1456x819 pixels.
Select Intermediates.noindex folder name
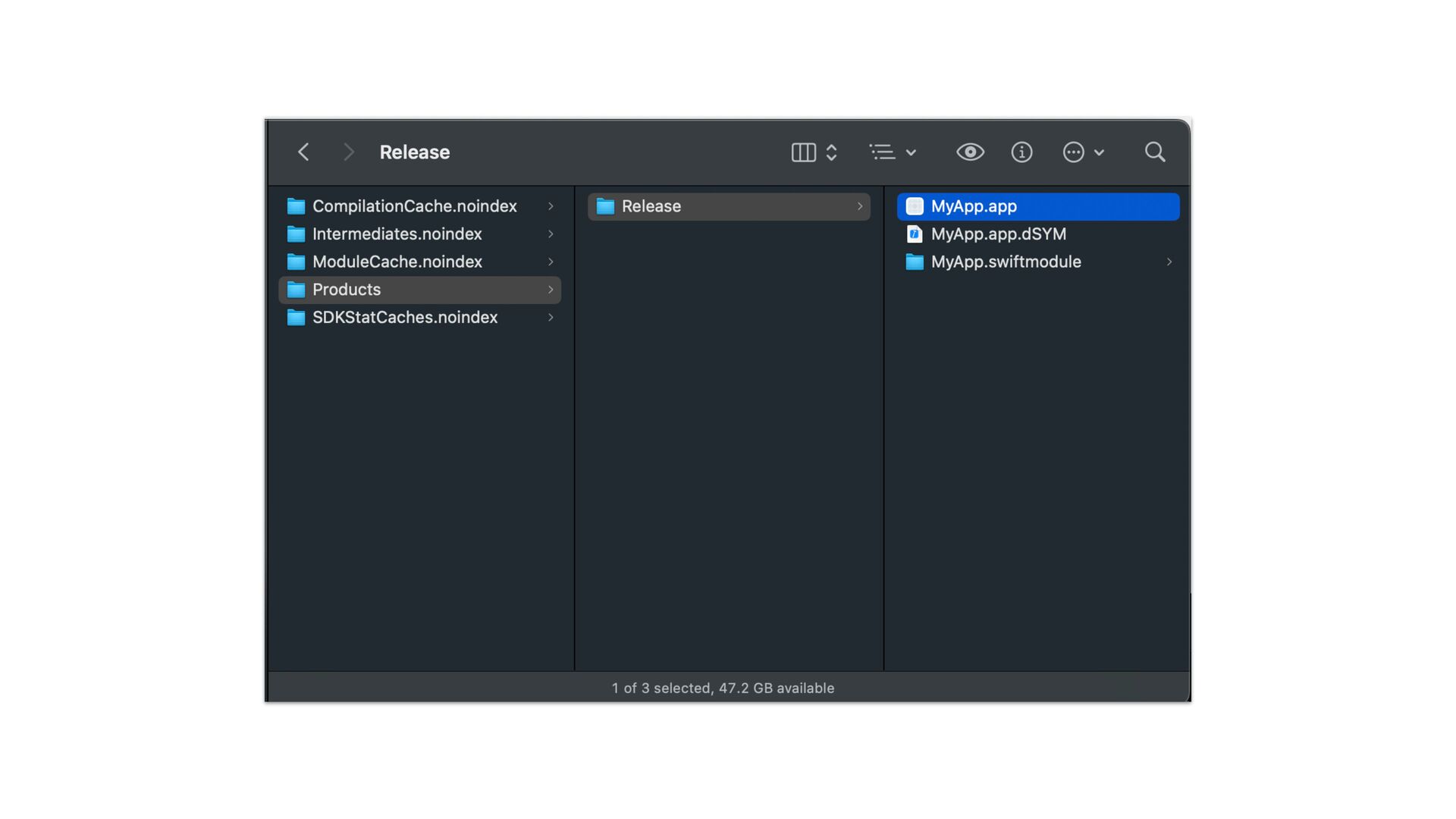click(397, 234)
